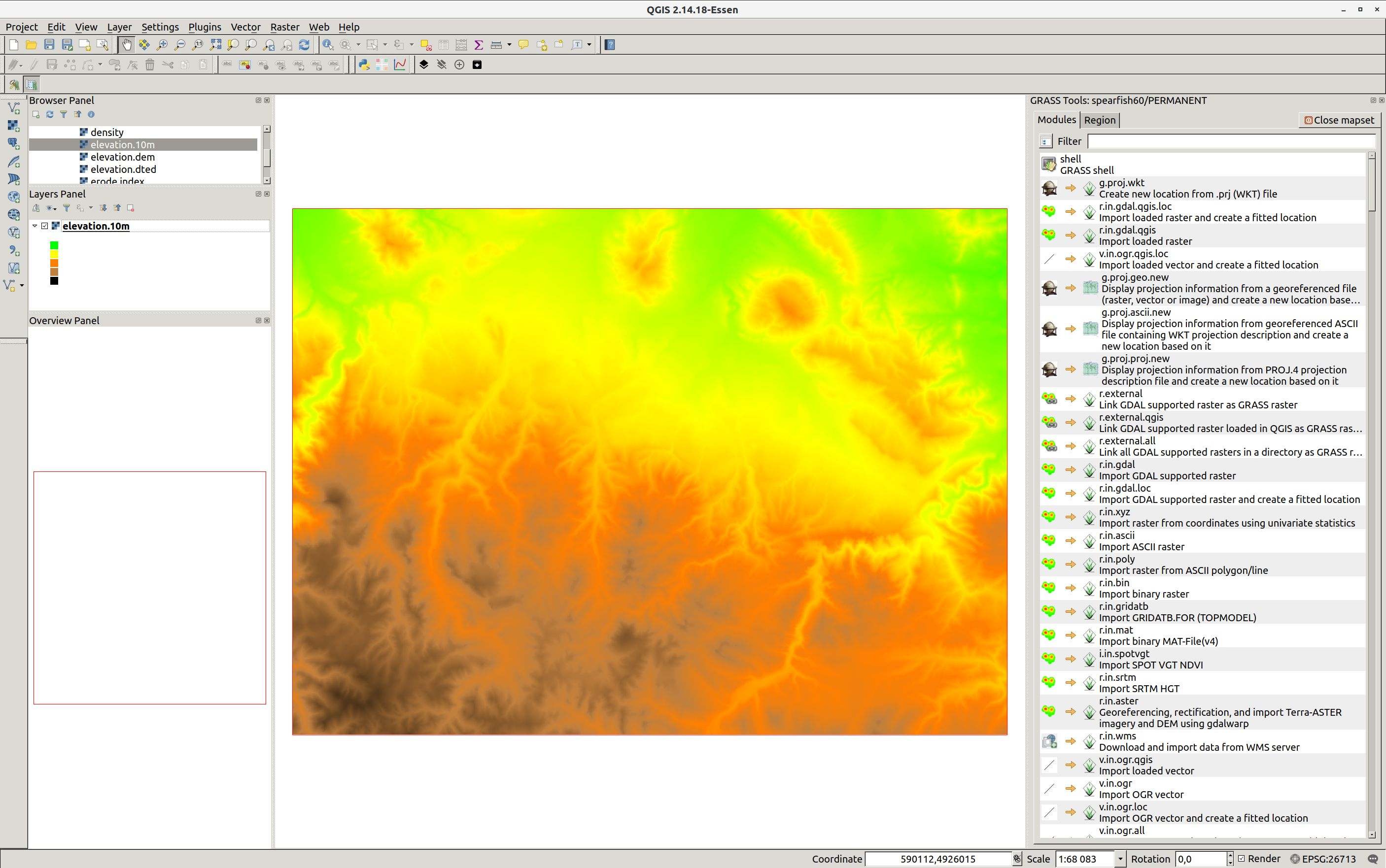1386x868 pixels.
Task: Open the Python console icon
Action: (364, 65)
